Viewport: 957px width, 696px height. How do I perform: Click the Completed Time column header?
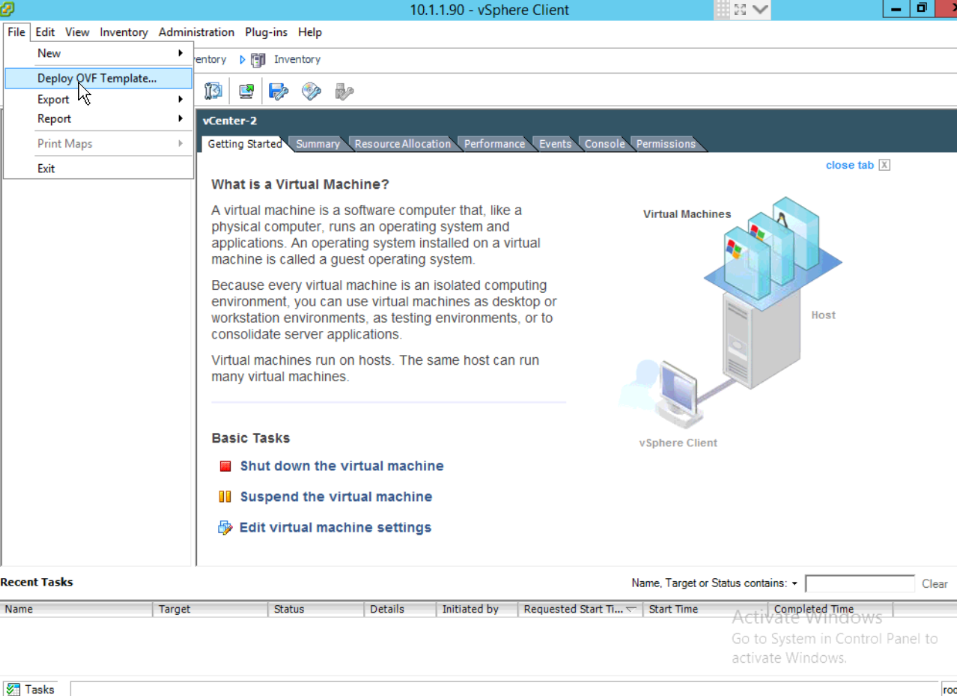830,609
